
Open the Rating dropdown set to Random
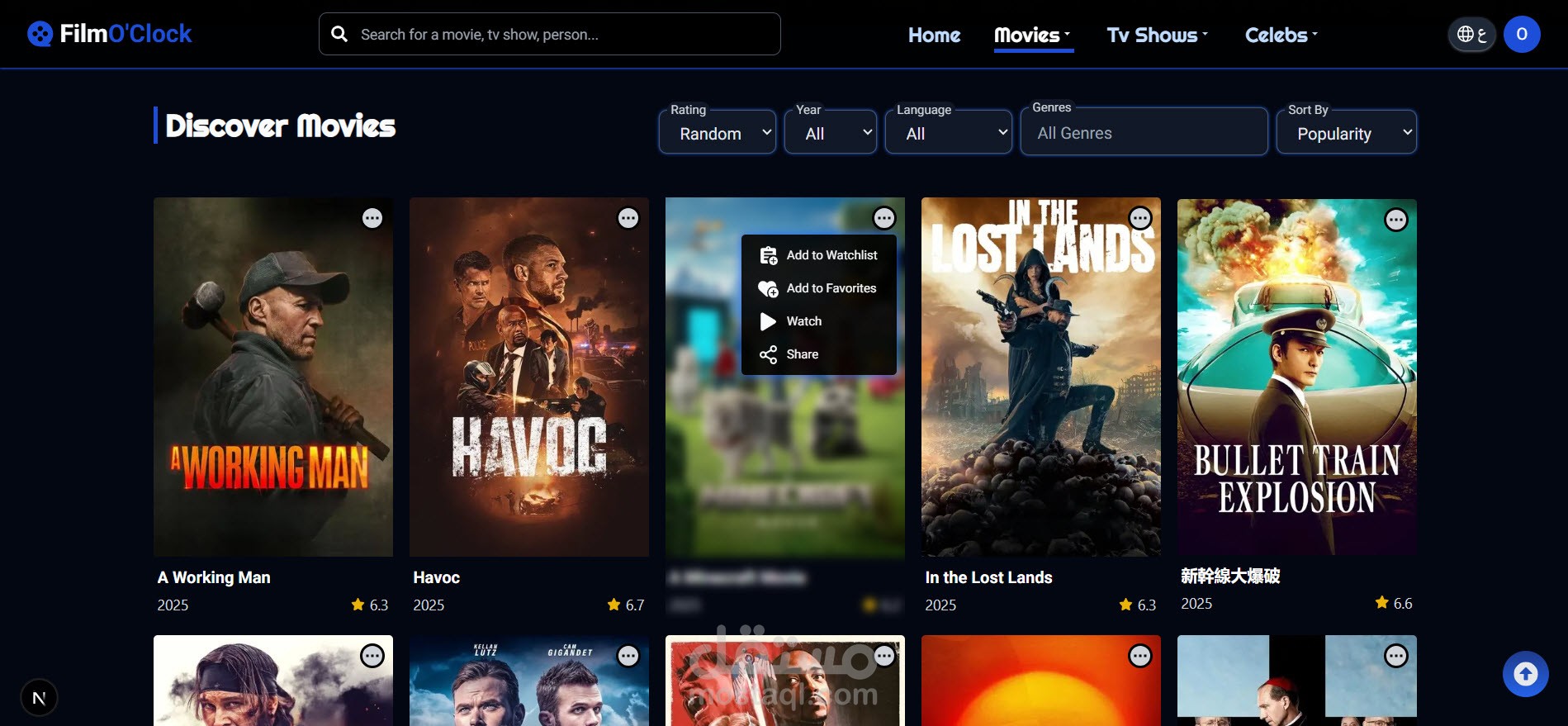pyautogui.click(x=718, y=133)
